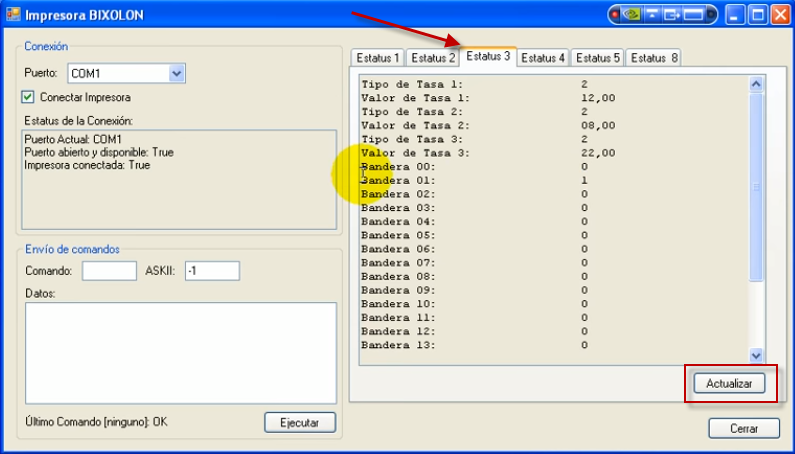Click the 'Bandera 02:' row
The image size is (795, 454).
coord(475,194)
